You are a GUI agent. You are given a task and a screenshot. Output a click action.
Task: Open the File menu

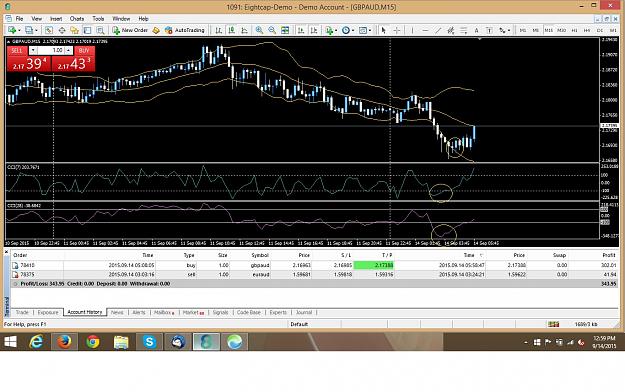tap(19, 19)
